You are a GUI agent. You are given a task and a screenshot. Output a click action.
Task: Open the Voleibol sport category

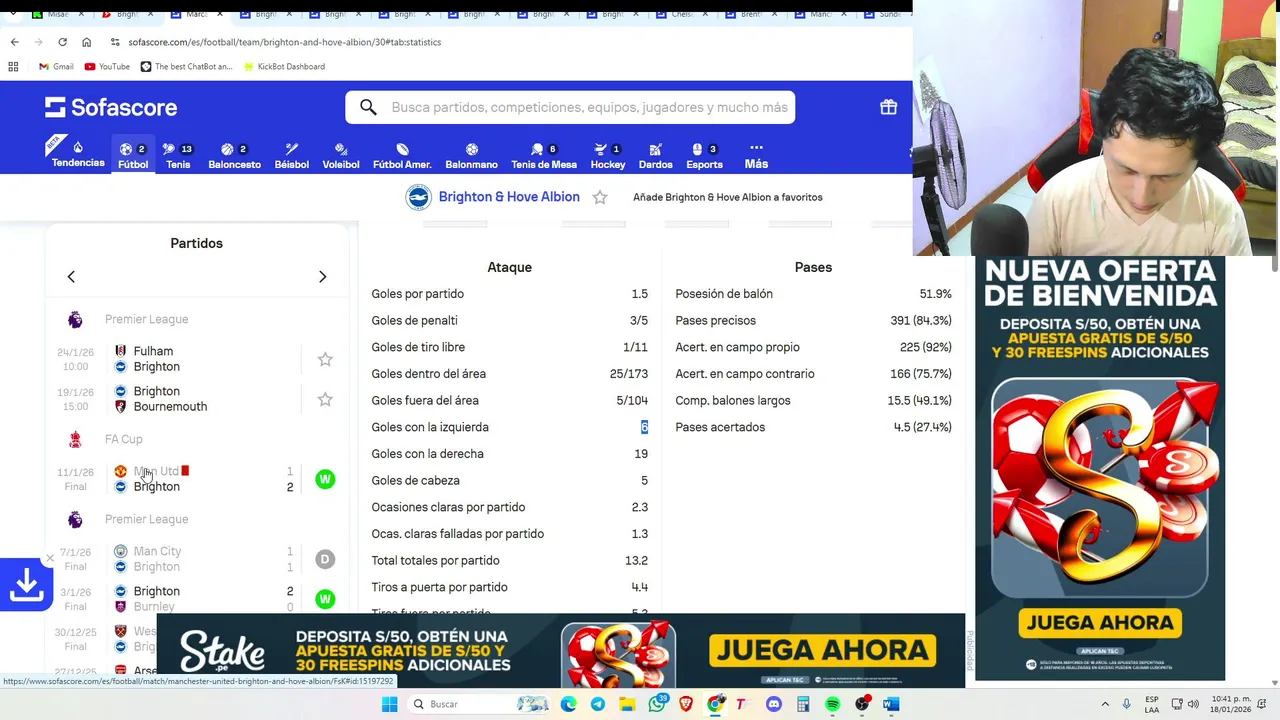(x=341, y=155)
